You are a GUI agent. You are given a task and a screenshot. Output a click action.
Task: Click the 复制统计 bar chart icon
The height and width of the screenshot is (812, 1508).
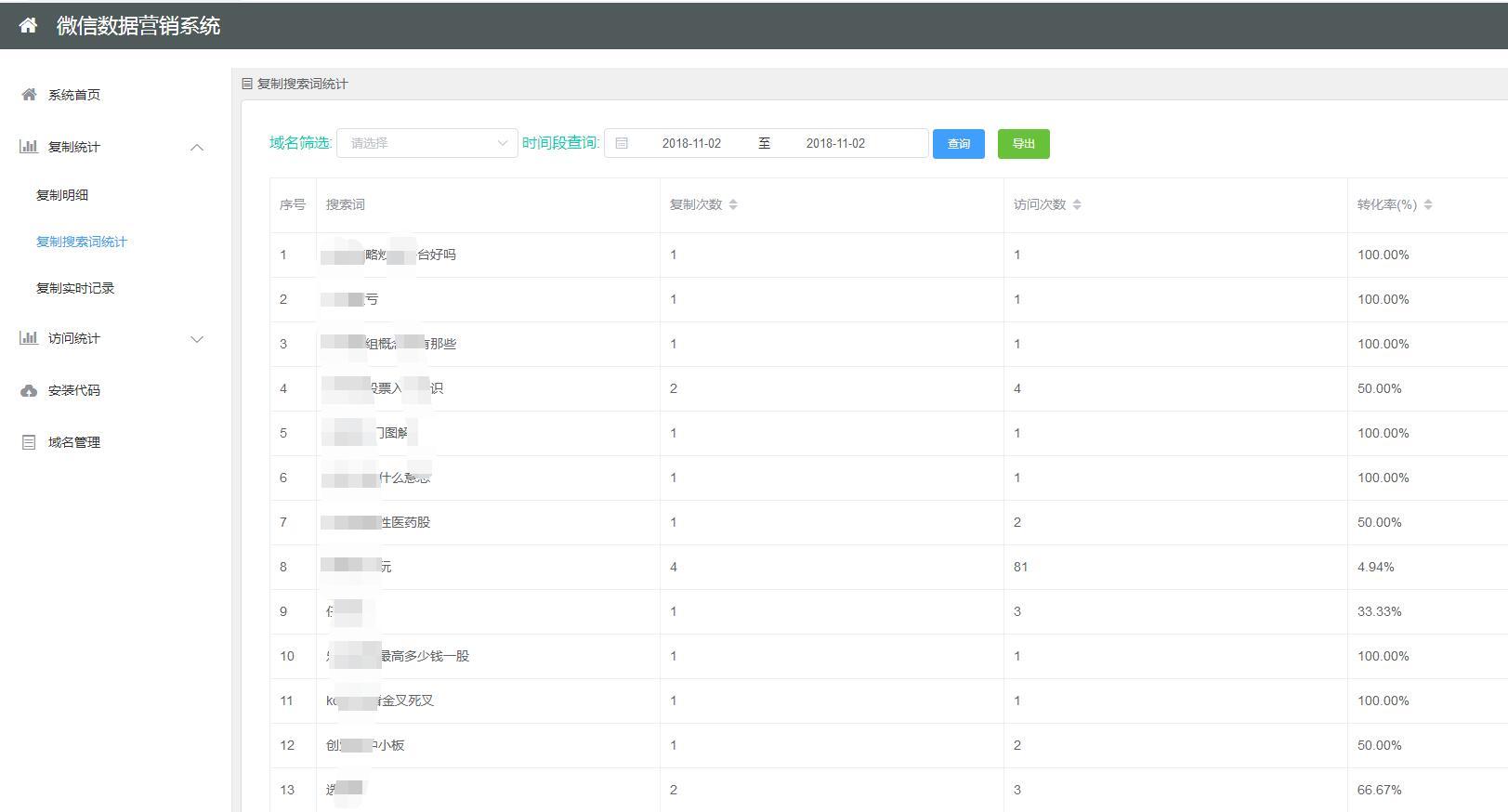coord(29,147)
